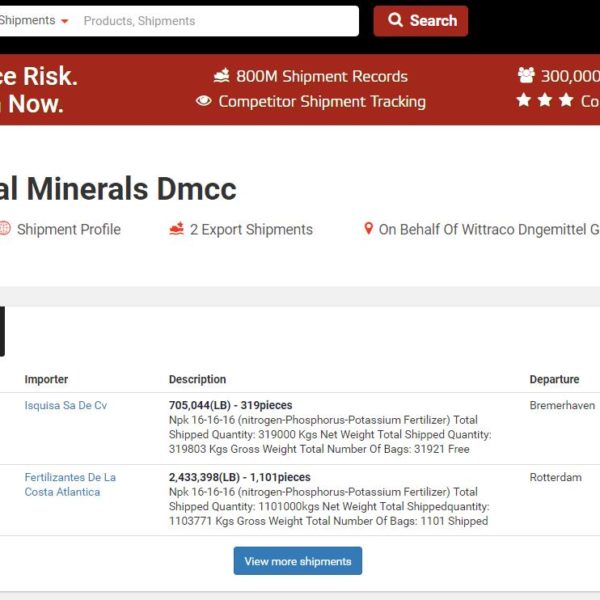
Task: Click the ship icon by 2 Export Shipments
Action: [x=177, y=229]
